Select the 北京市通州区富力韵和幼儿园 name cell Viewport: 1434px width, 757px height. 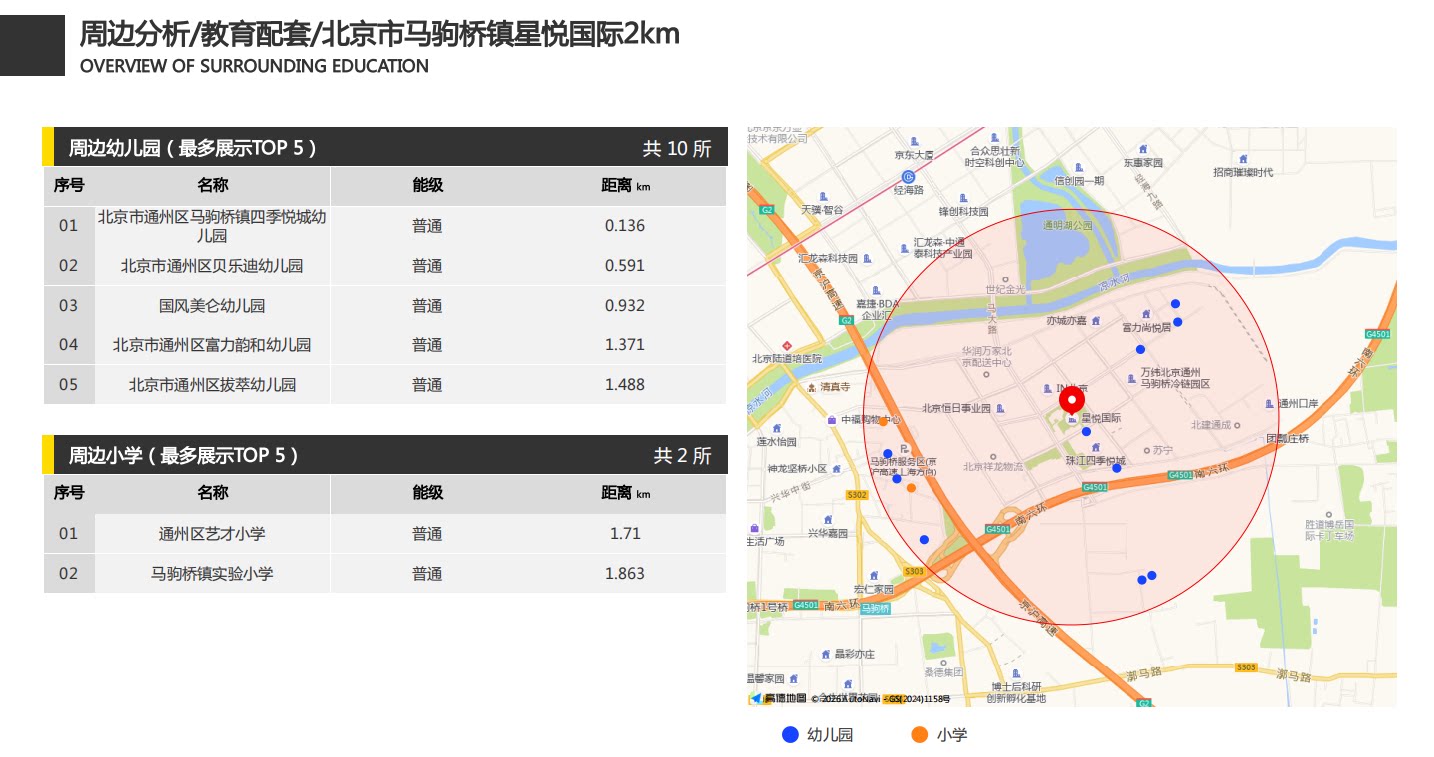click(x=212, y=345)
